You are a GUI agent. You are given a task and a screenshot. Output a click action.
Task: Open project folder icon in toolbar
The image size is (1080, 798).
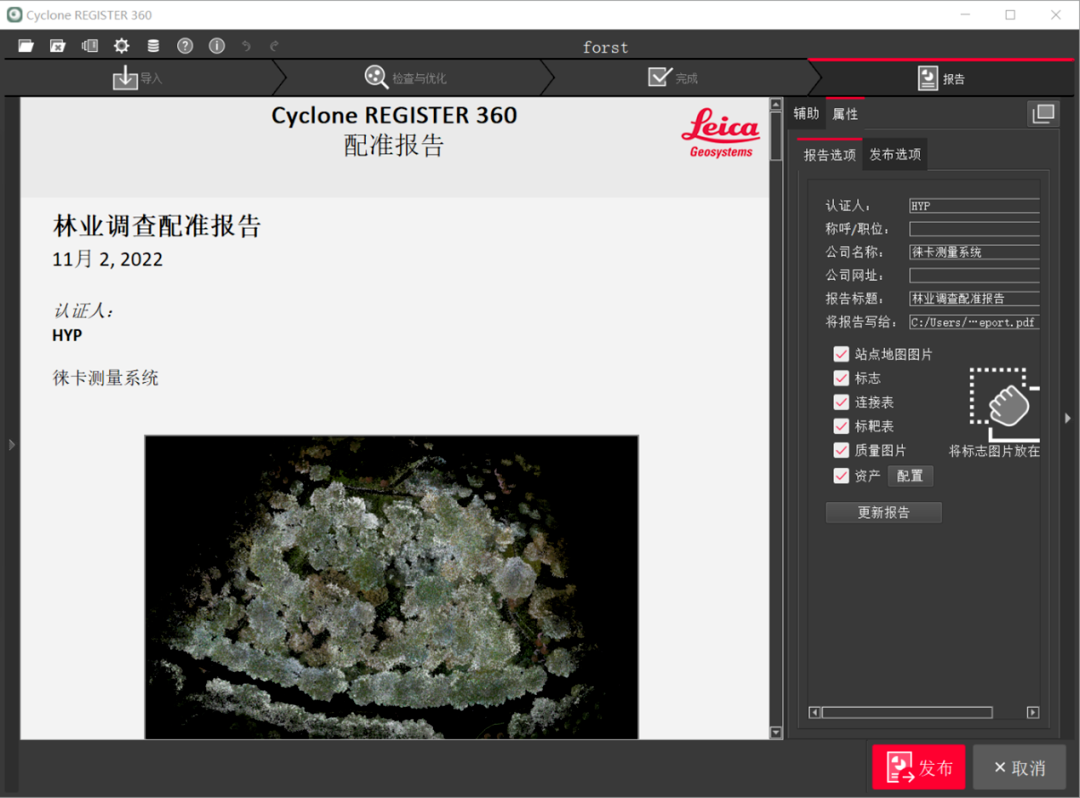26,46
